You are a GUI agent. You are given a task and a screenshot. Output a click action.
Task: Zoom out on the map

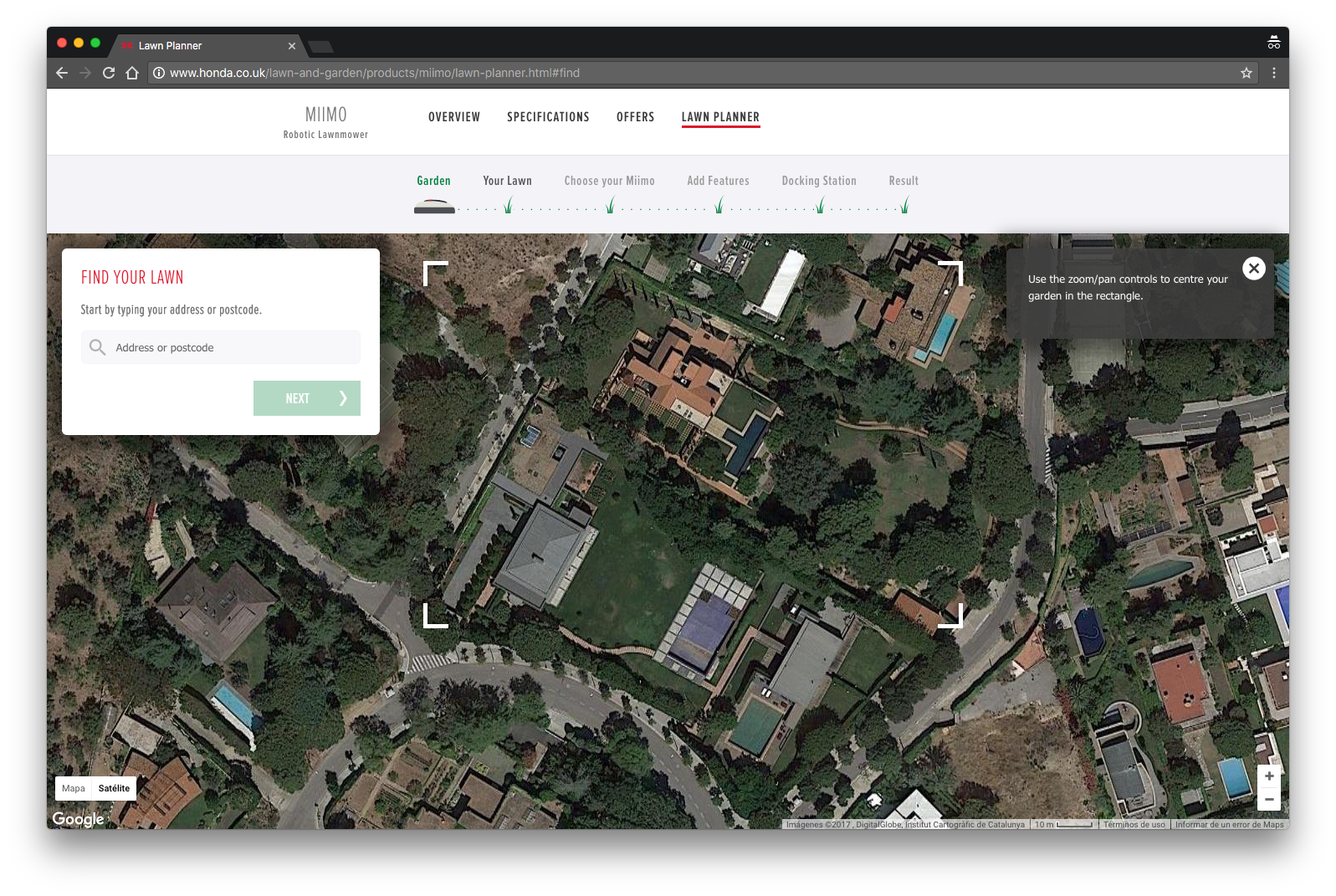pyautogui.click(x=1269, y=799)
